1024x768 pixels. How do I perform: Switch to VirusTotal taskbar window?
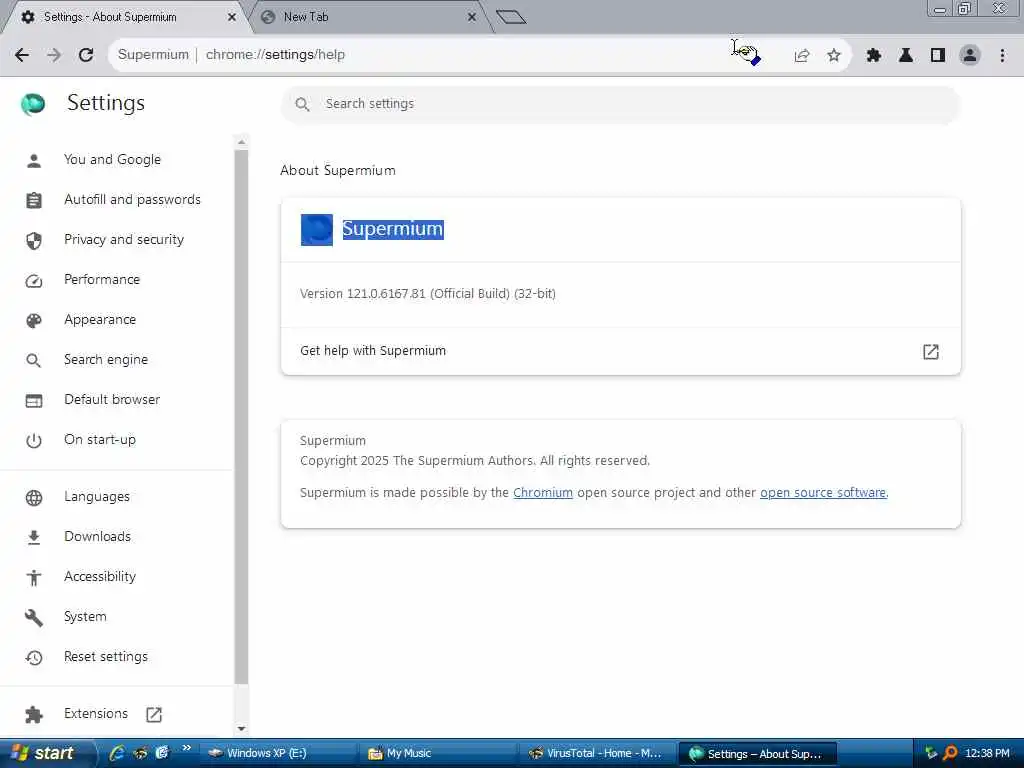point(598,754)
